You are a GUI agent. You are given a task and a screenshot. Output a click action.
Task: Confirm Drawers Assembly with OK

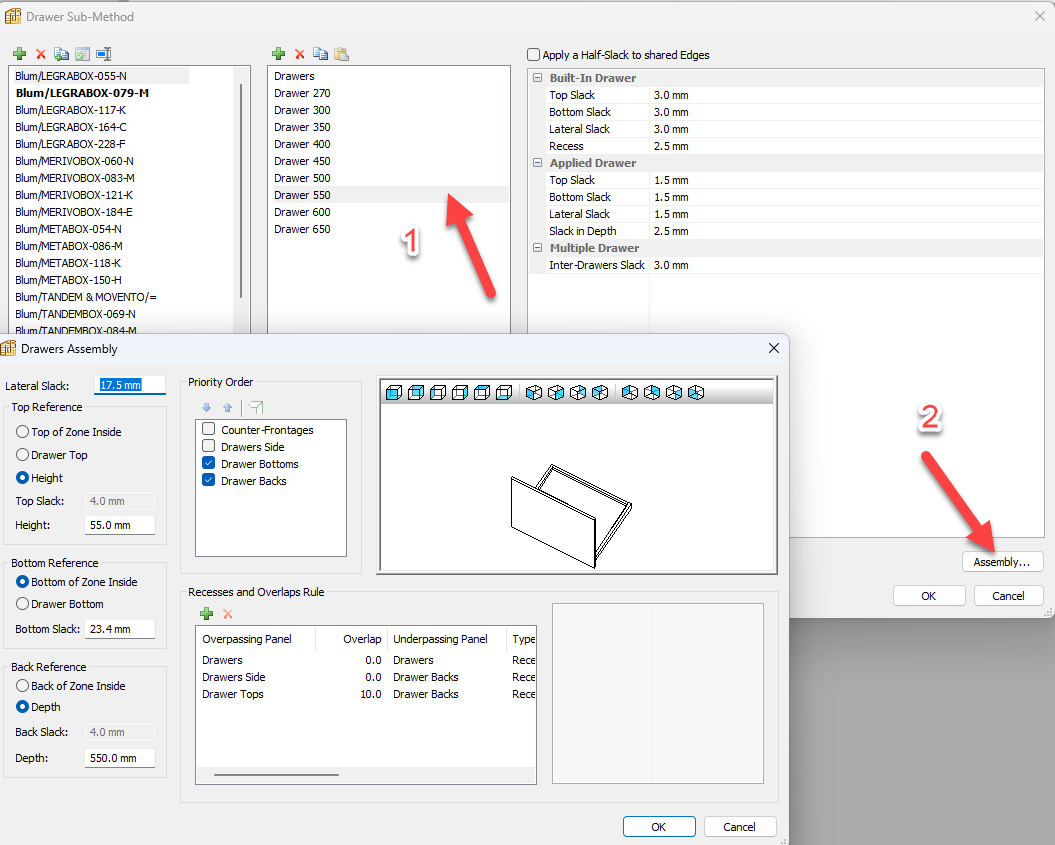[x=659, y=826]
